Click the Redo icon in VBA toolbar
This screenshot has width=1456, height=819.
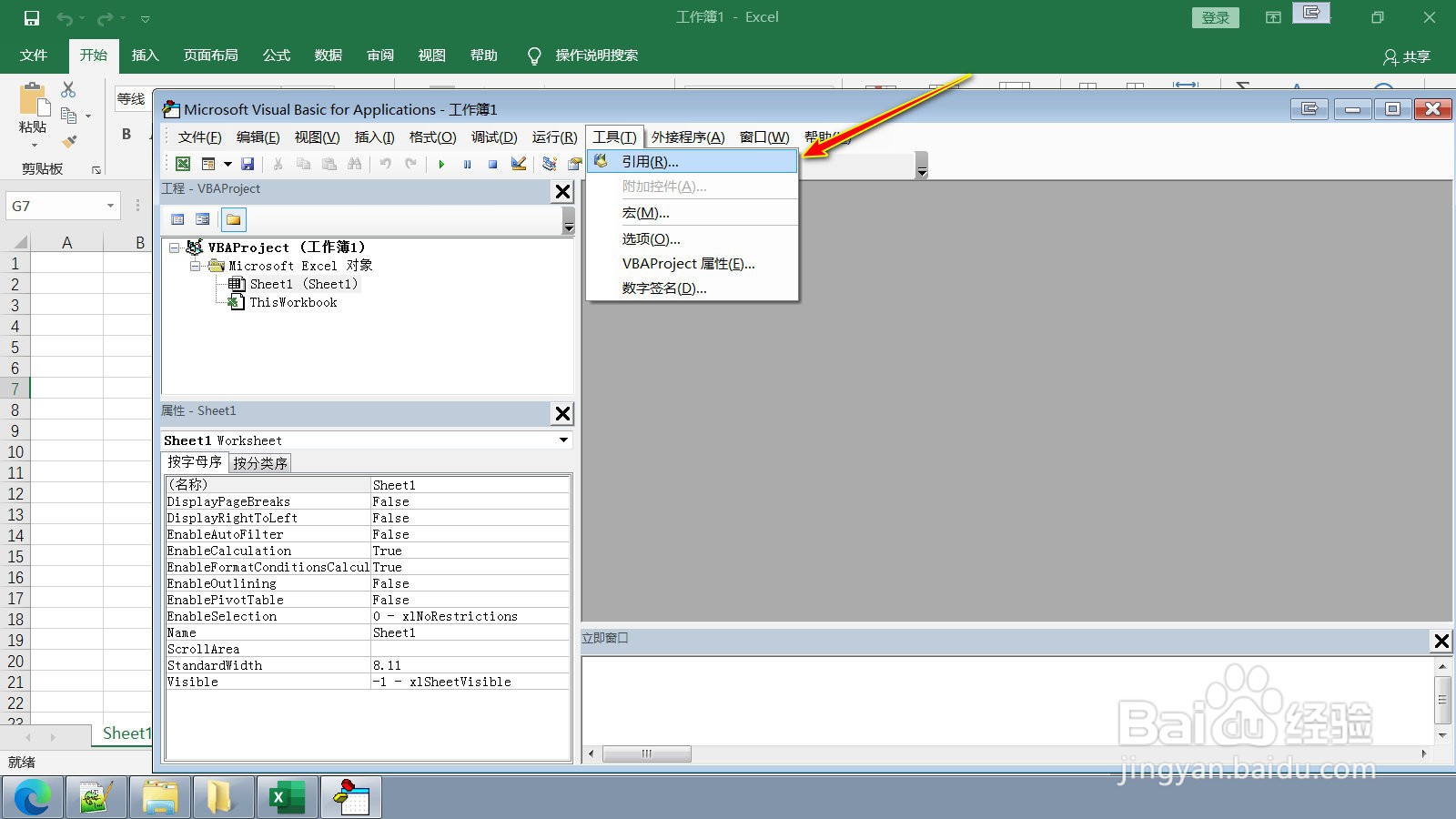(x=410, y=164)
